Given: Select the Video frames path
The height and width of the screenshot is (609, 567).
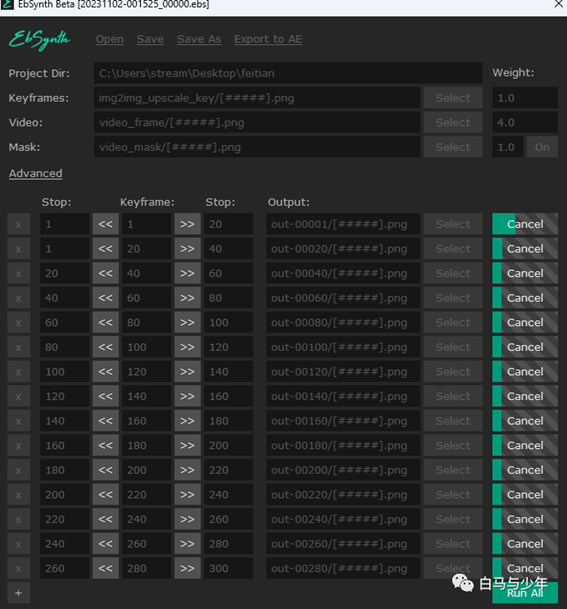Looking at the screenshot, I should tap(453, 122).
